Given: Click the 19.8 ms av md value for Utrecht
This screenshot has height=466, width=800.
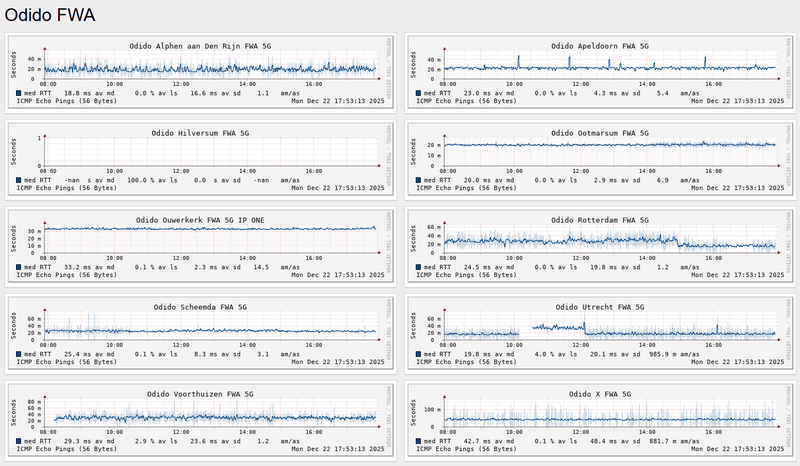Looking at the screenshot, I should (x=489, y=354).
